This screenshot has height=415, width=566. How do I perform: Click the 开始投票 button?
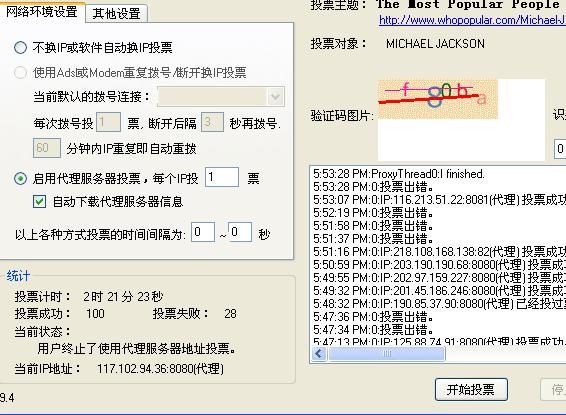(471, 389)
